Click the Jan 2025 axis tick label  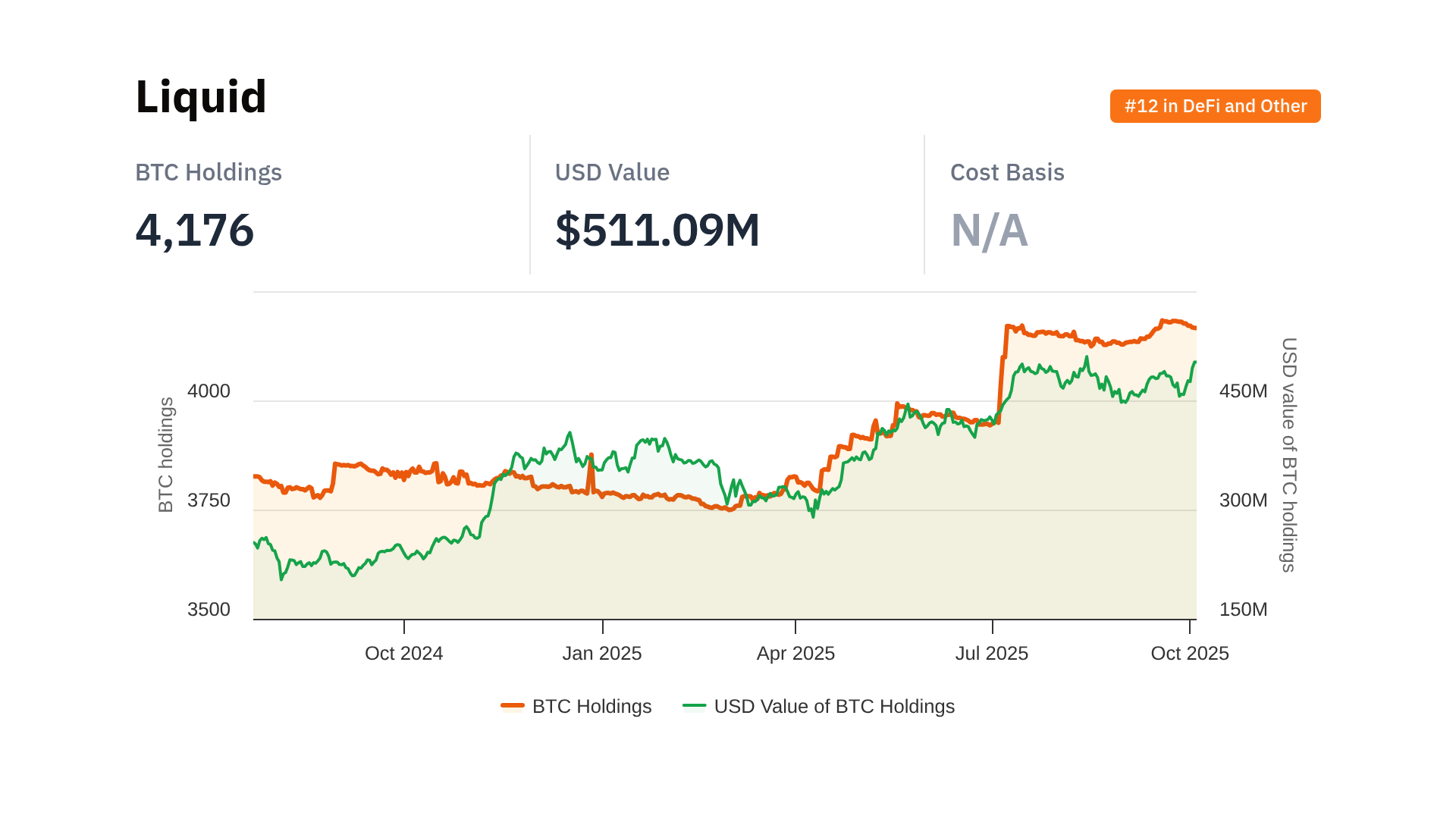(x=602, y=653)
